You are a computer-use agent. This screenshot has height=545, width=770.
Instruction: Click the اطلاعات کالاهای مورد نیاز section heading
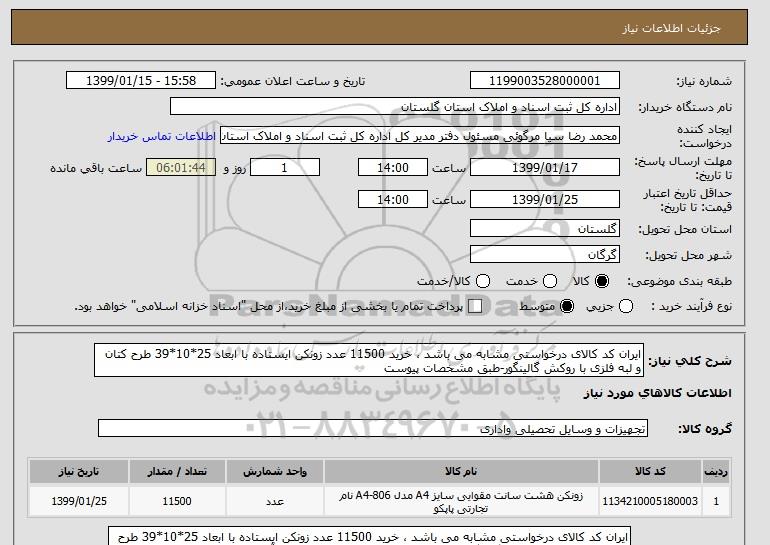click(x=657, y=393)
